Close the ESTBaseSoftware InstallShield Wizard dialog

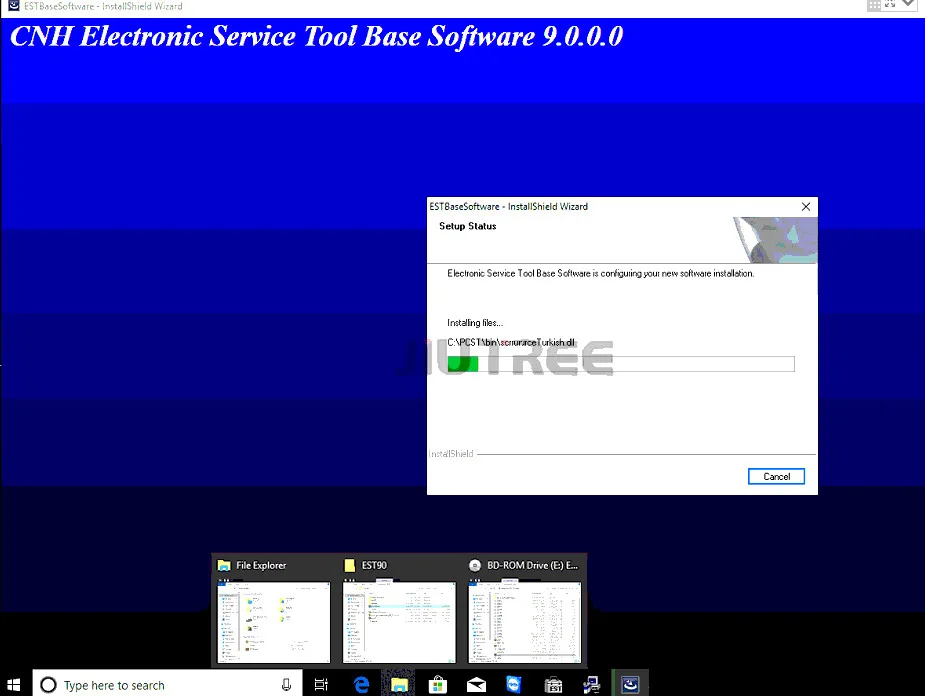[806, 206]
